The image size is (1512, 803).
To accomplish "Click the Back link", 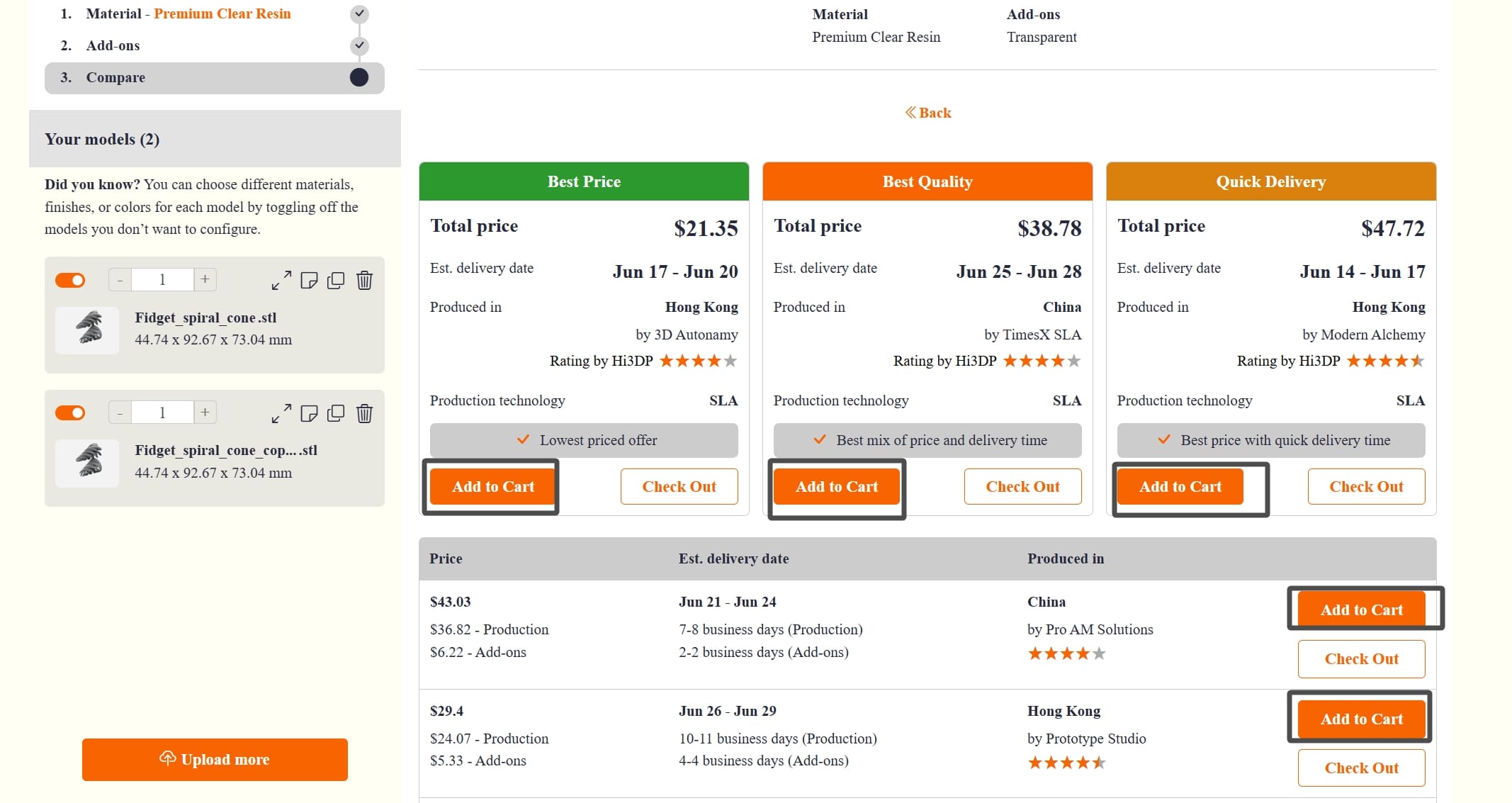I will 928,113.
